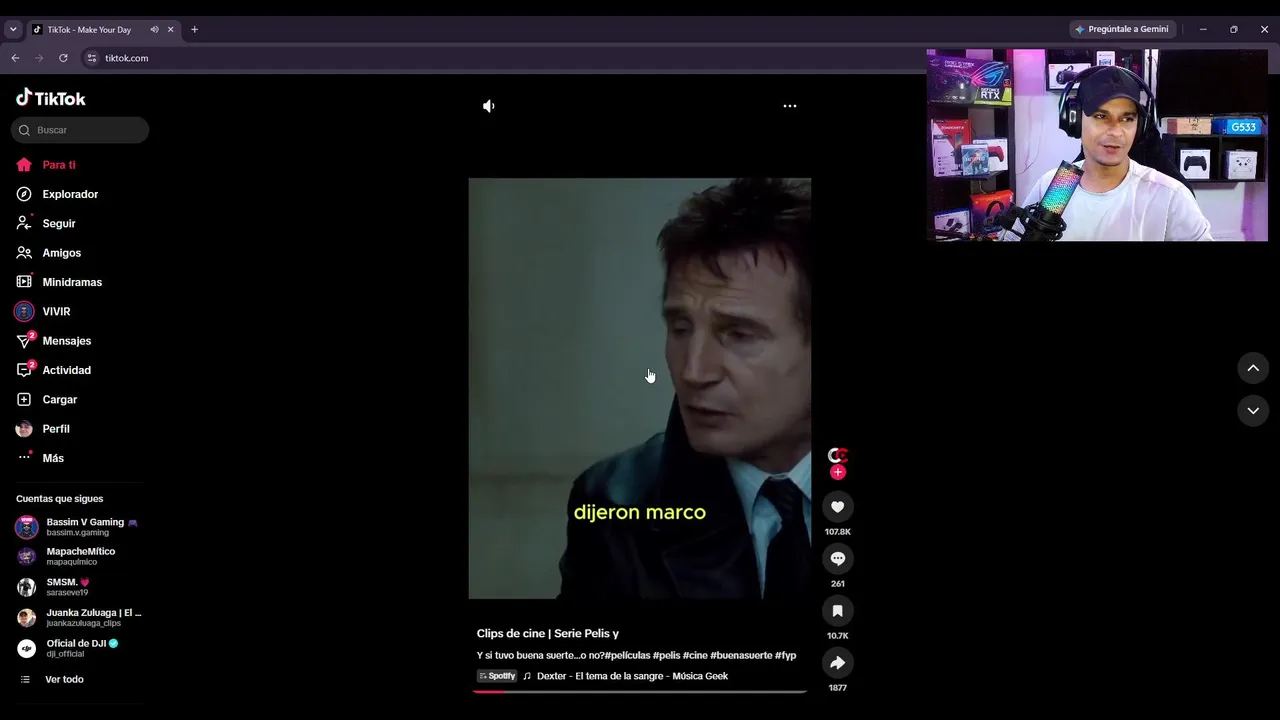Click the #cine hashtag
The width and height of the screenshot is (1280, 720).
pos(695,656)
